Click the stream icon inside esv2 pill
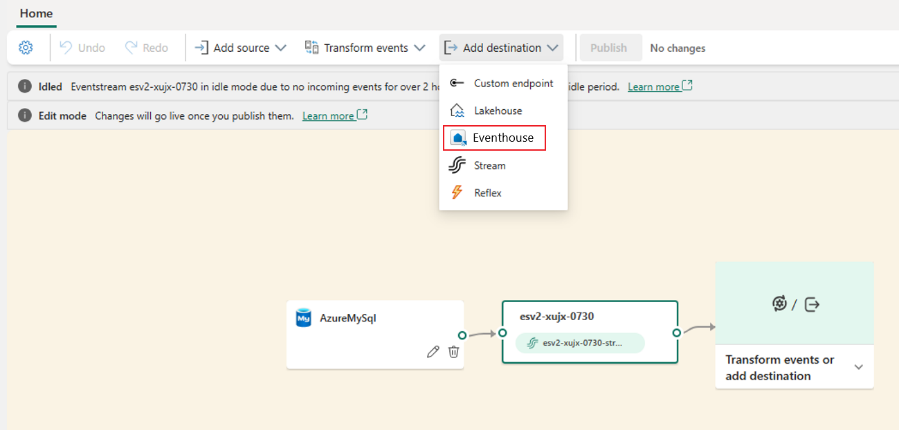Screen dimensions: 899x430 [531, 343]
